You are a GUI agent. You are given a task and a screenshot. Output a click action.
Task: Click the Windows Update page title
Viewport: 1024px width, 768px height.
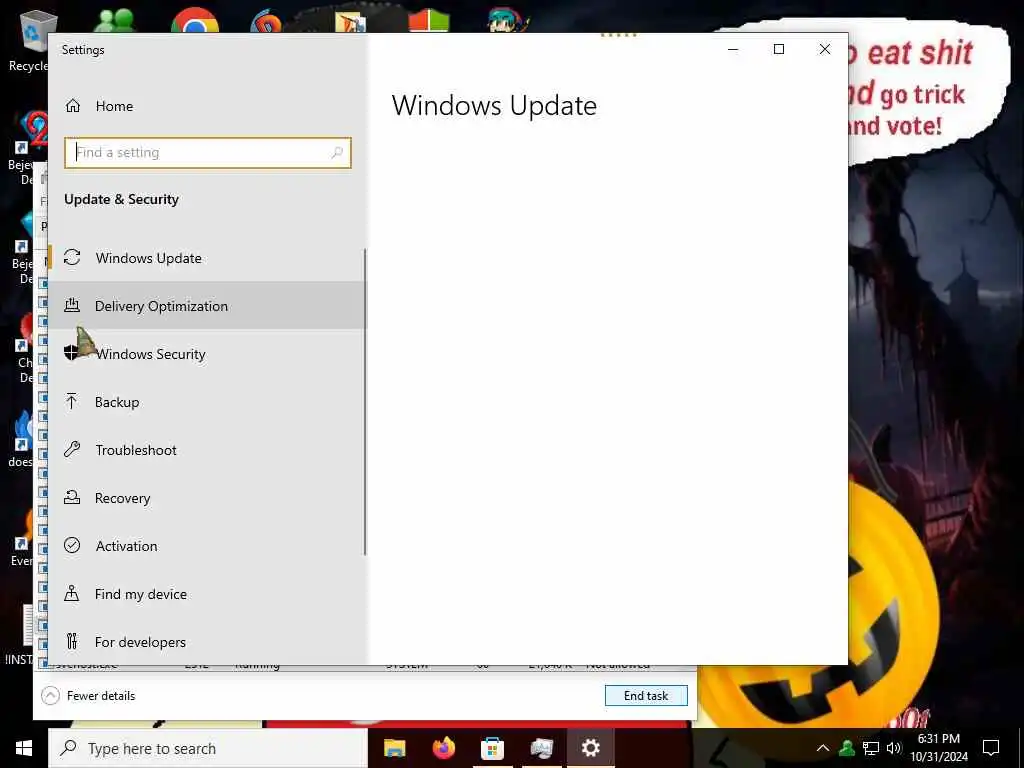pos(494,106)
